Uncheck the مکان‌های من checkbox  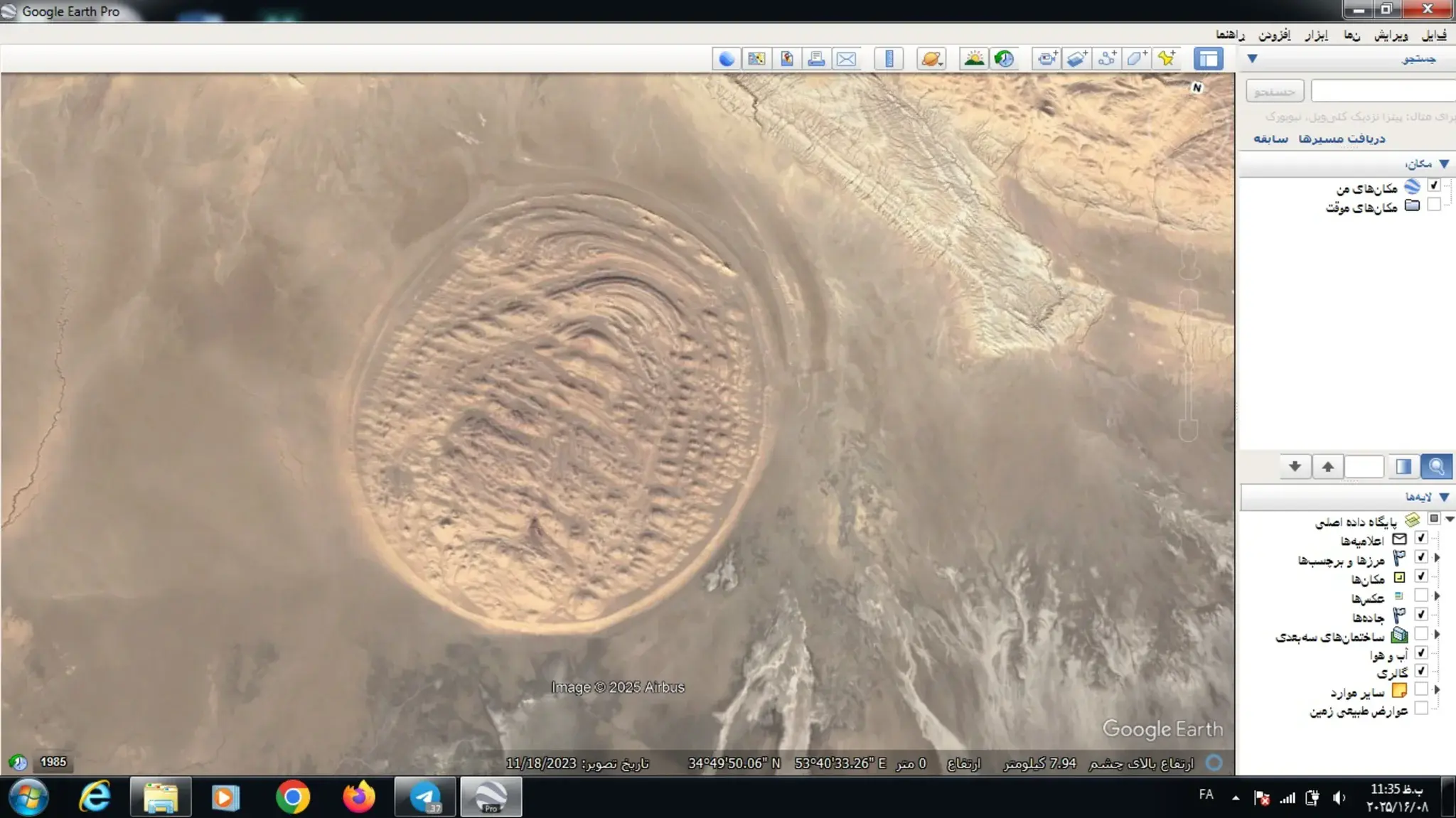tap(1434, 185)
